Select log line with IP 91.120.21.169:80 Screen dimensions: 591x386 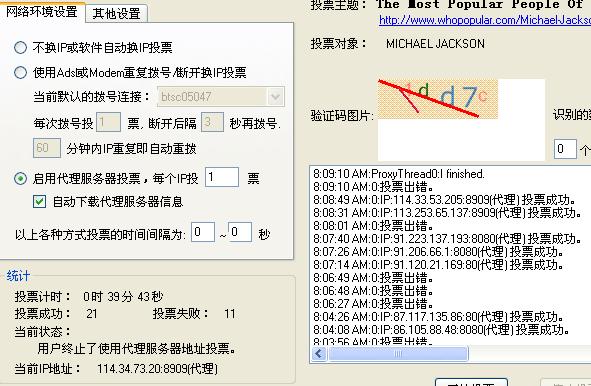pyautogui.click(x=438, y=265)
